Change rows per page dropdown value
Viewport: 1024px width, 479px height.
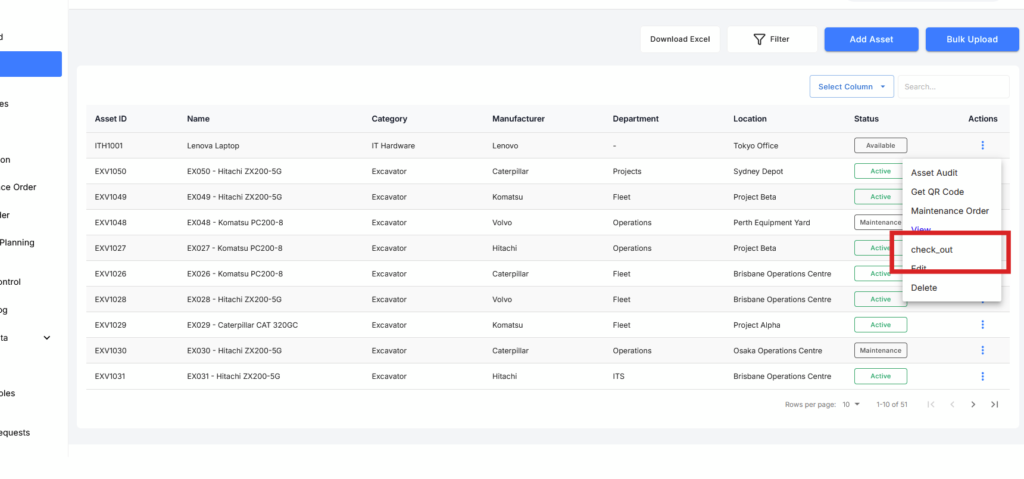tap(851, 405)
